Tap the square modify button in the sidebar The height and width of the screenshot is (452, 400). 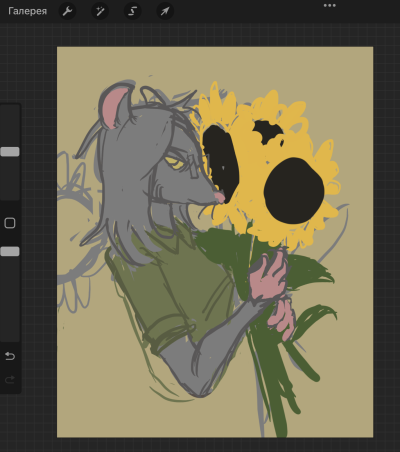(x=10, y=223)
